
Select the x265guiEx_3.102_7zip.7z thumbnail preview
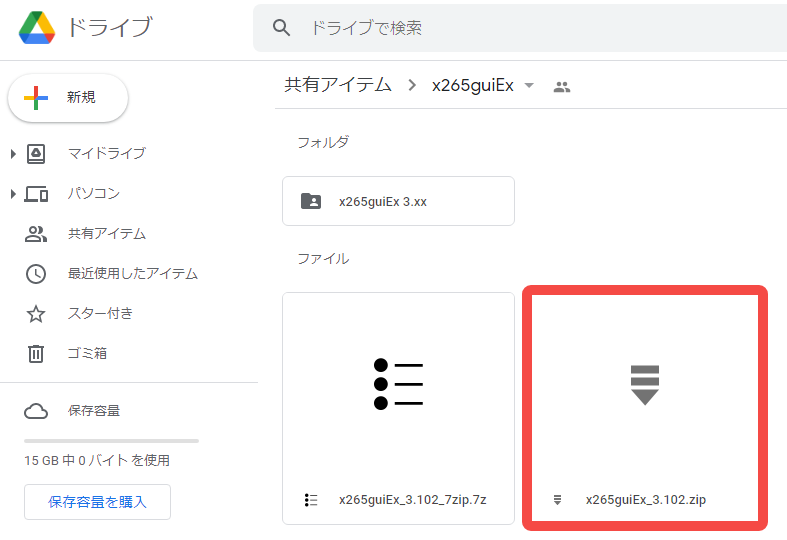tap(399, 384)
